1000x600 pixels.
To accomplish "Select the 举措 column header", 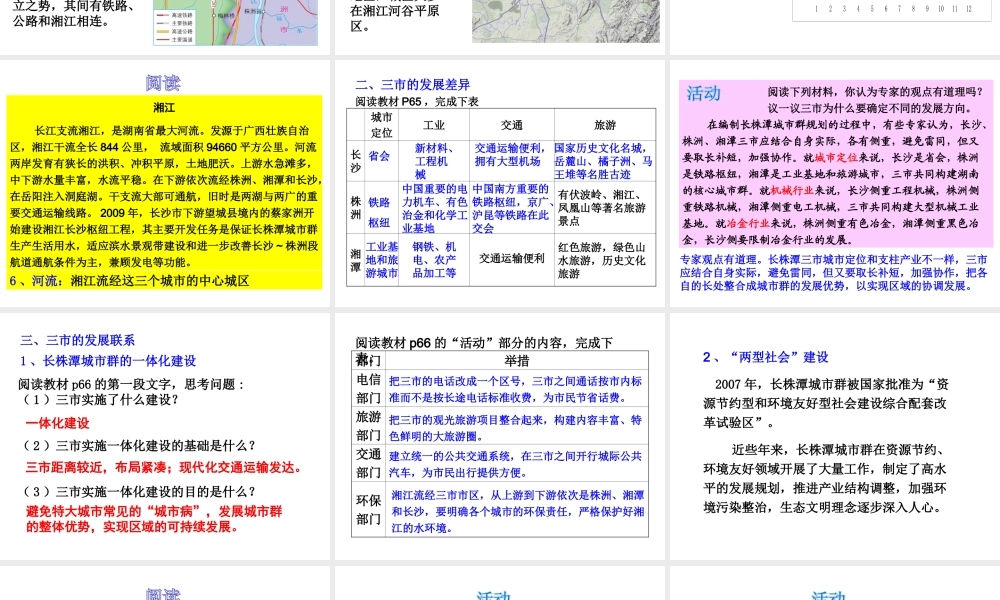I will pos(517,361).
